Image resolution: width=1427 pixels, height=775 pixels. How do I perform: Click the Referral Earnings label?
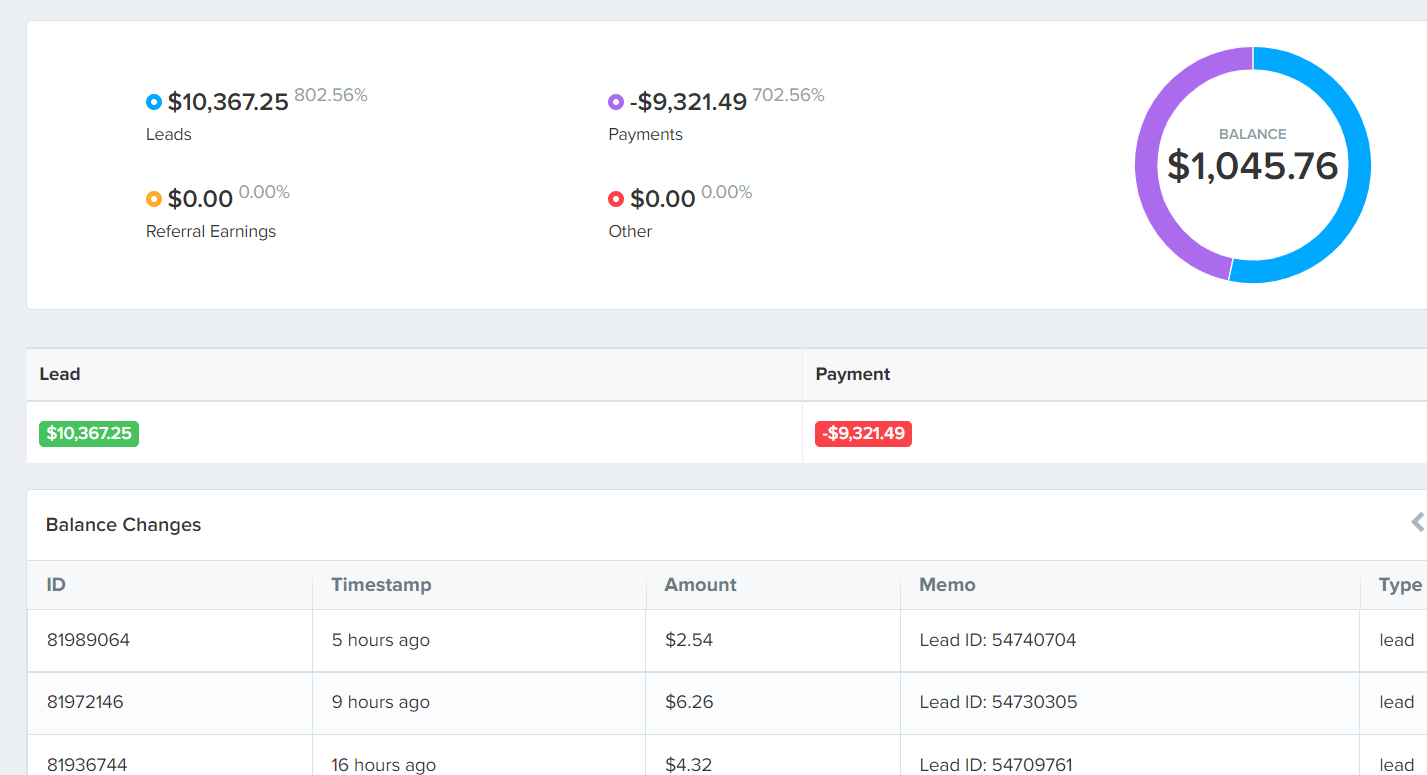coord(211,232)
